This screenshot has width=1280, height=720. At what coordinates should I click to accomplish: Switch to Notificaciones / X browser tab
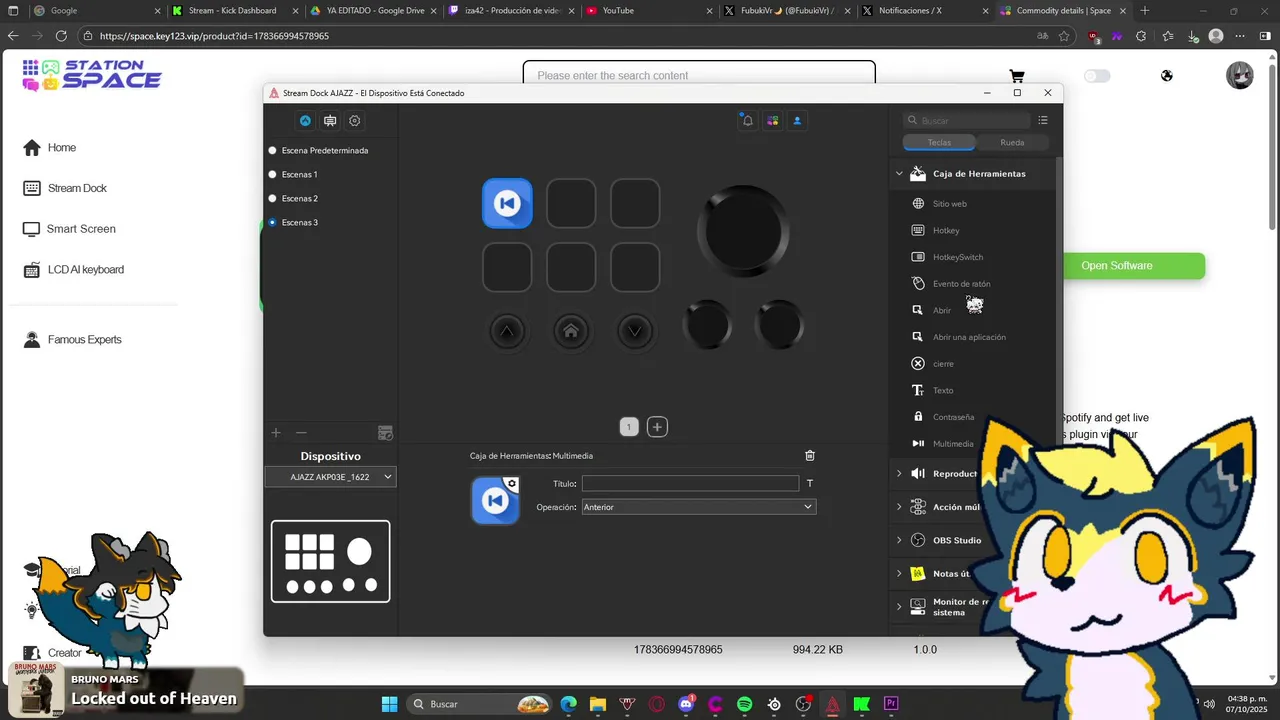coord(924,11)
